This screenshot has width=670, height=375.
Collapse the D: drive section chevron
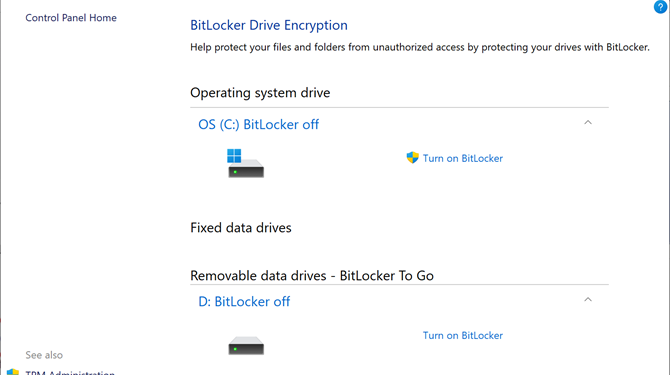pos(588,300)
